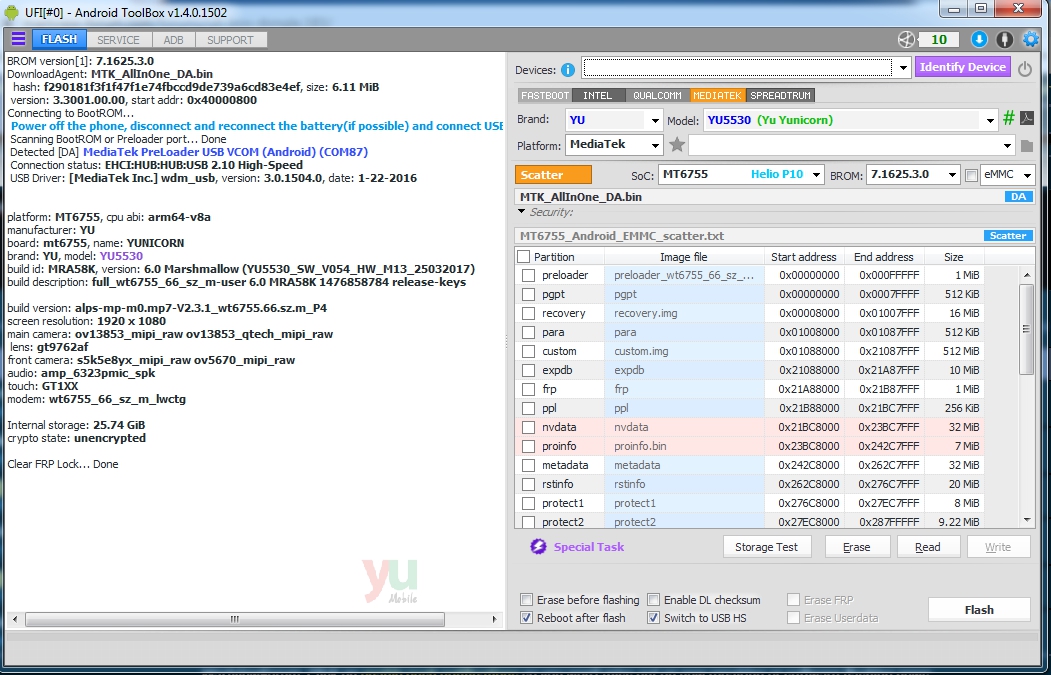Enable DL checksum option
Viewport: 1051px width, 675px height.
coord(654,600)
